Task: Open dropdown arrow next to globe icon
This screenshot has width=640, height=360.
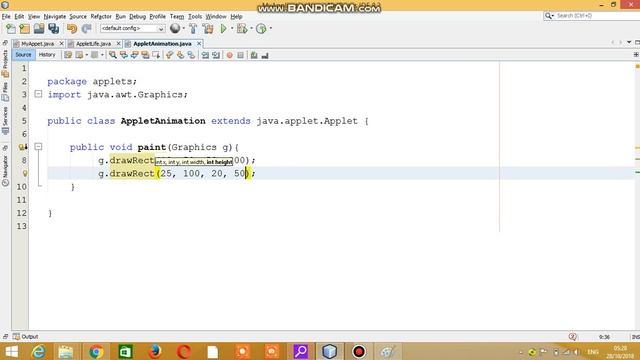Action: tap(184, 28)
